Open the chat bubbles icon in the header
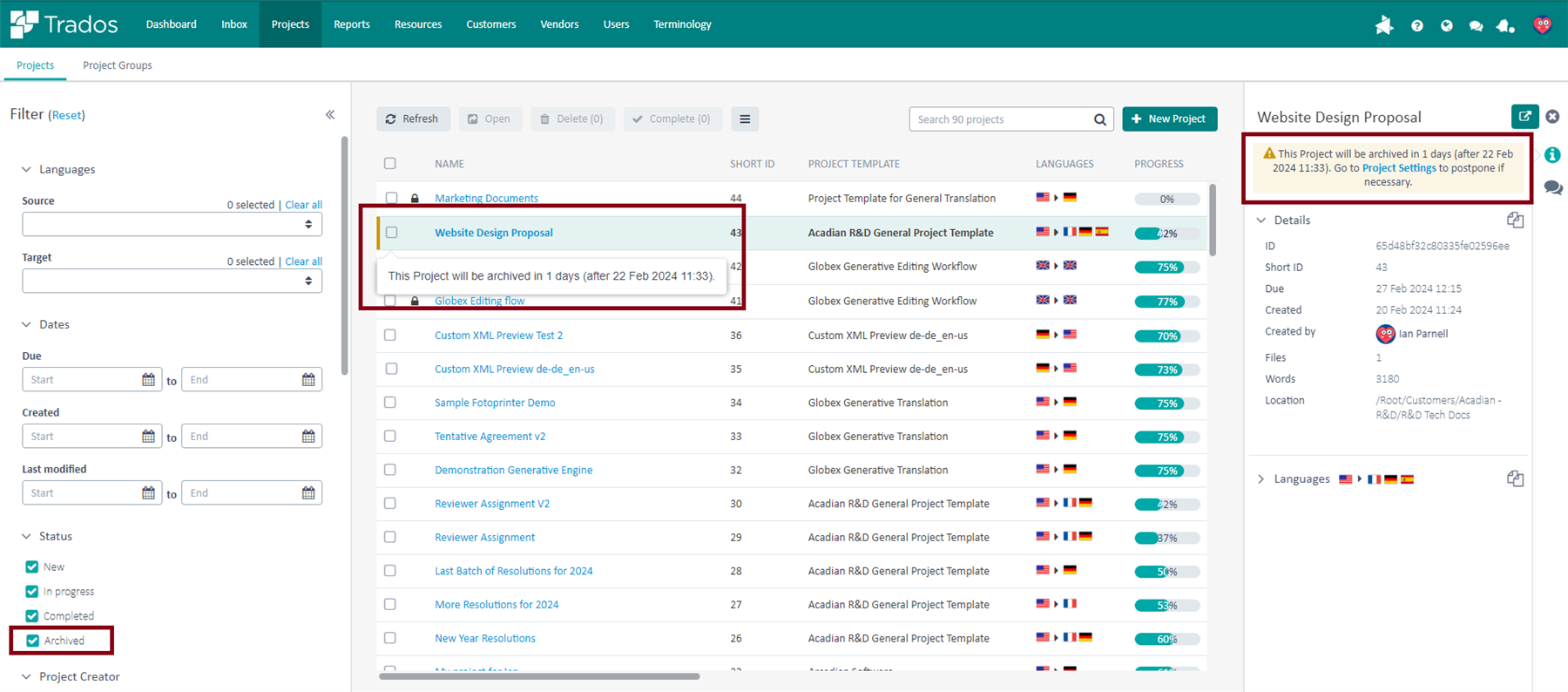The image size is (1568, 692). (1476, 25)
